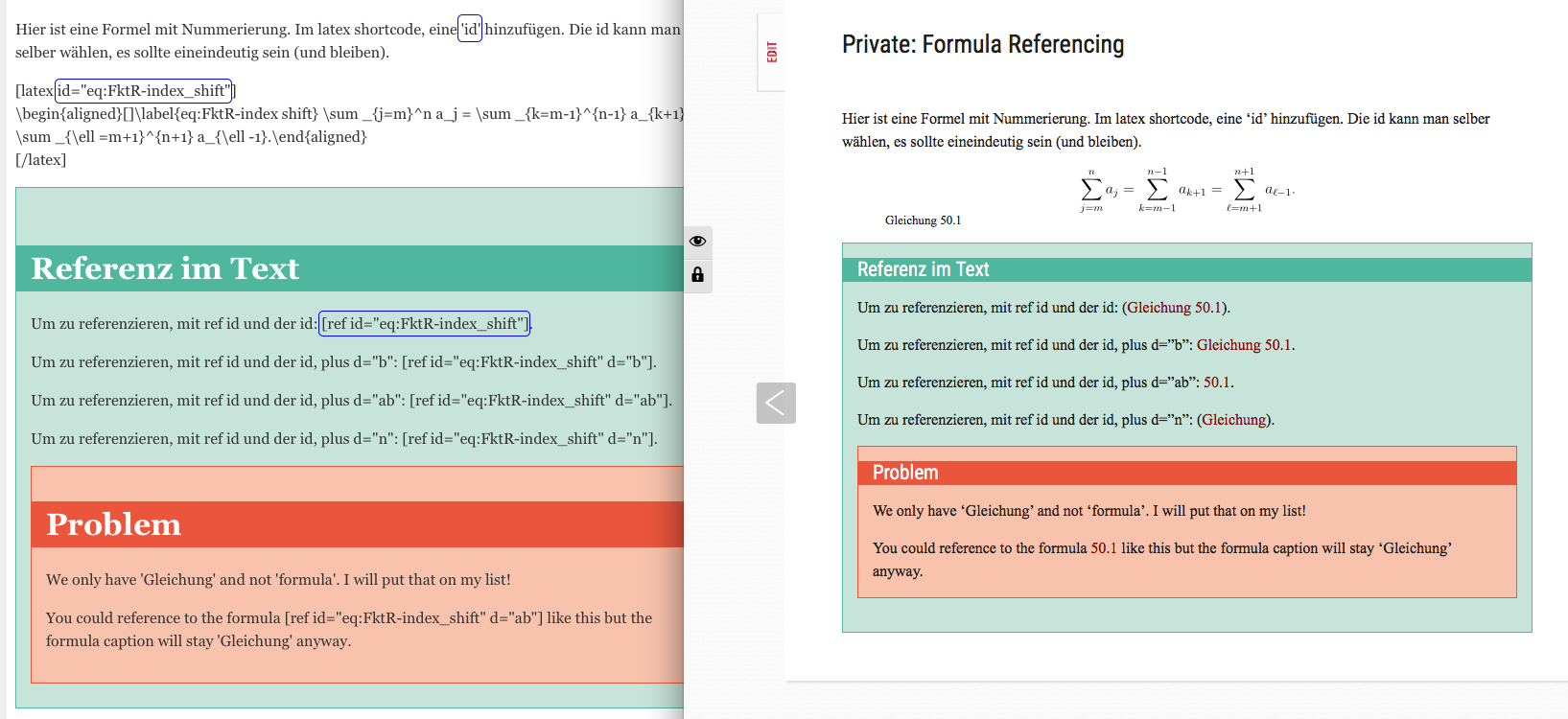Image resolution: width=1568 pixels, height=719 pixels.
Task: Click 'Private: Formula Referencing' page title
Action: (983, 44)
